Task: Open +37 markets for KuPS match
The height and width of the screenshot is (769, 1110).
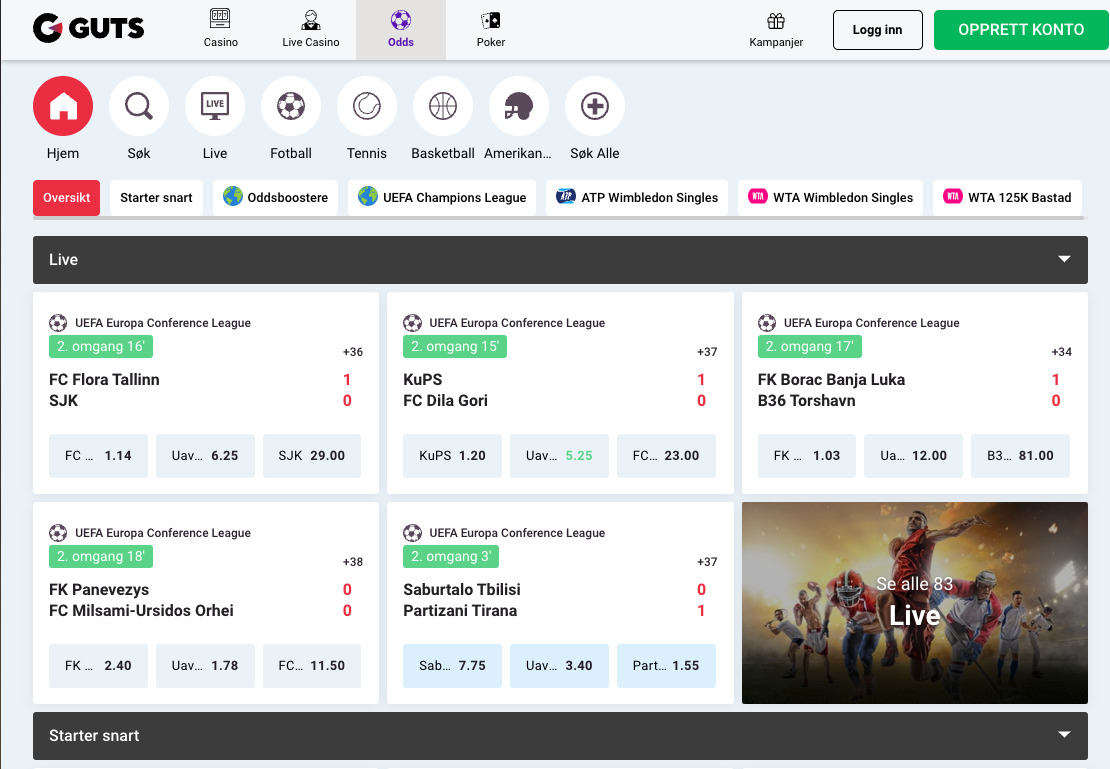Action: (707, 352)
